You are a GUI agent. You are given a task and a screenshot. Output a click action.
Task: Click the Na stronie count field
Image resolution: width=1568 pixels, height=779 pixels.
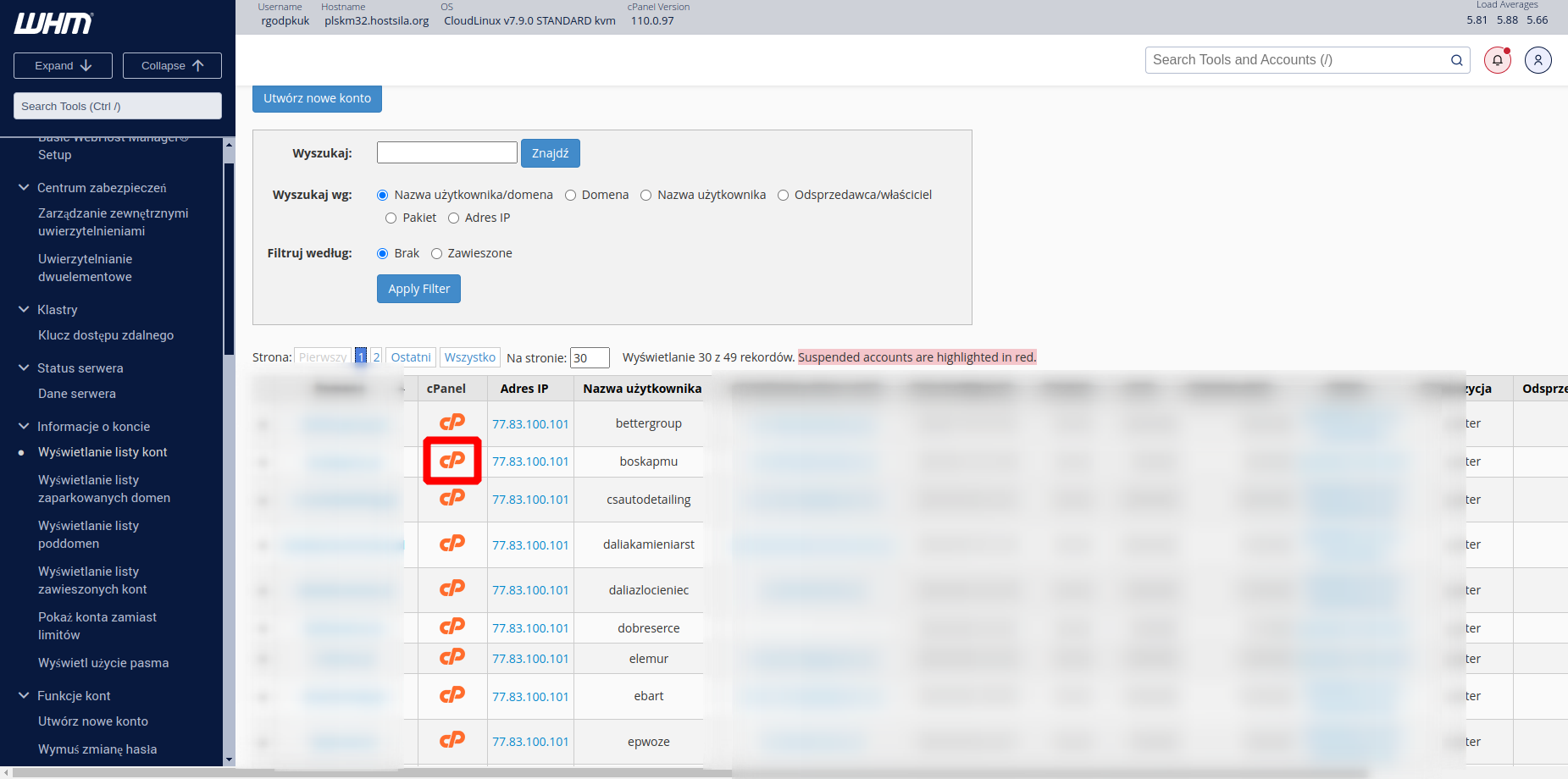click(x=590, y=357)
